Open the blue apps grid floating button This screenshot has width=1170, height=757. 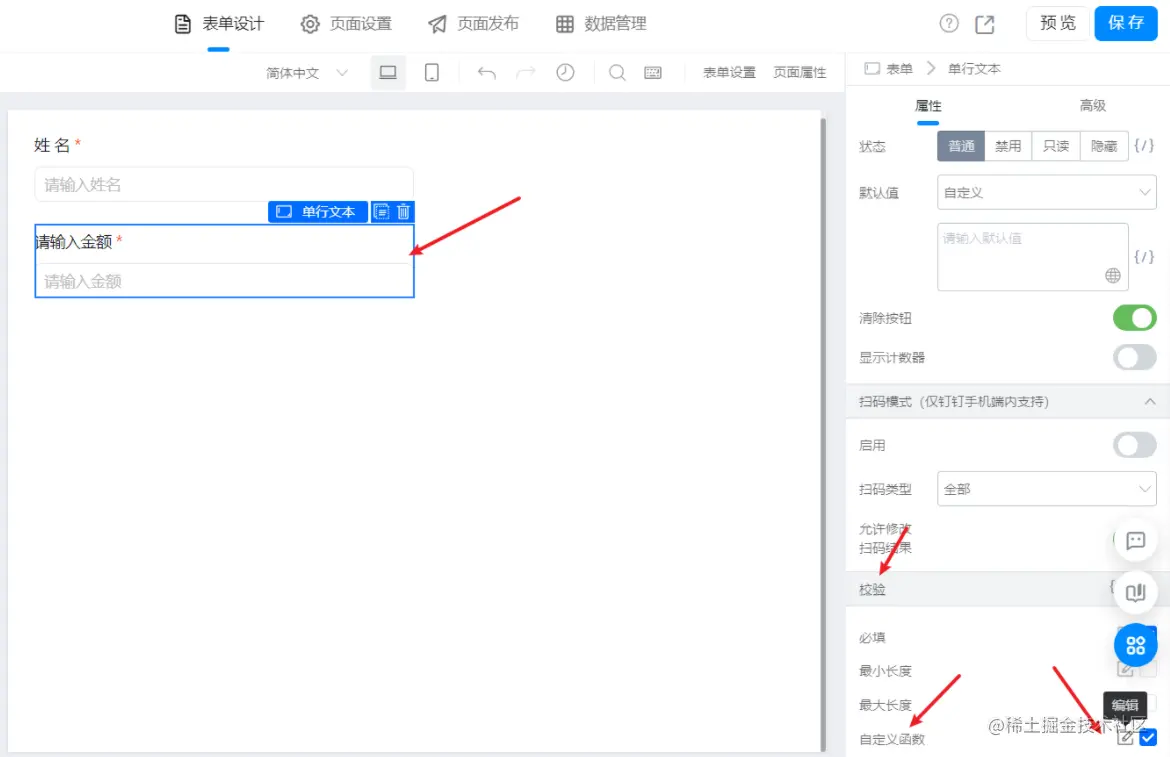(1134, 645)
